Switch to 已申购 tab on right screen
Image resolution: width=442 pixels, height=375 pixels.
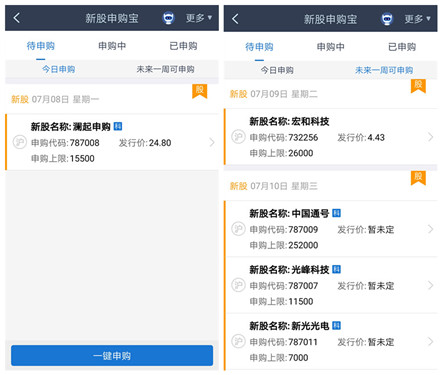coord(402,47)
